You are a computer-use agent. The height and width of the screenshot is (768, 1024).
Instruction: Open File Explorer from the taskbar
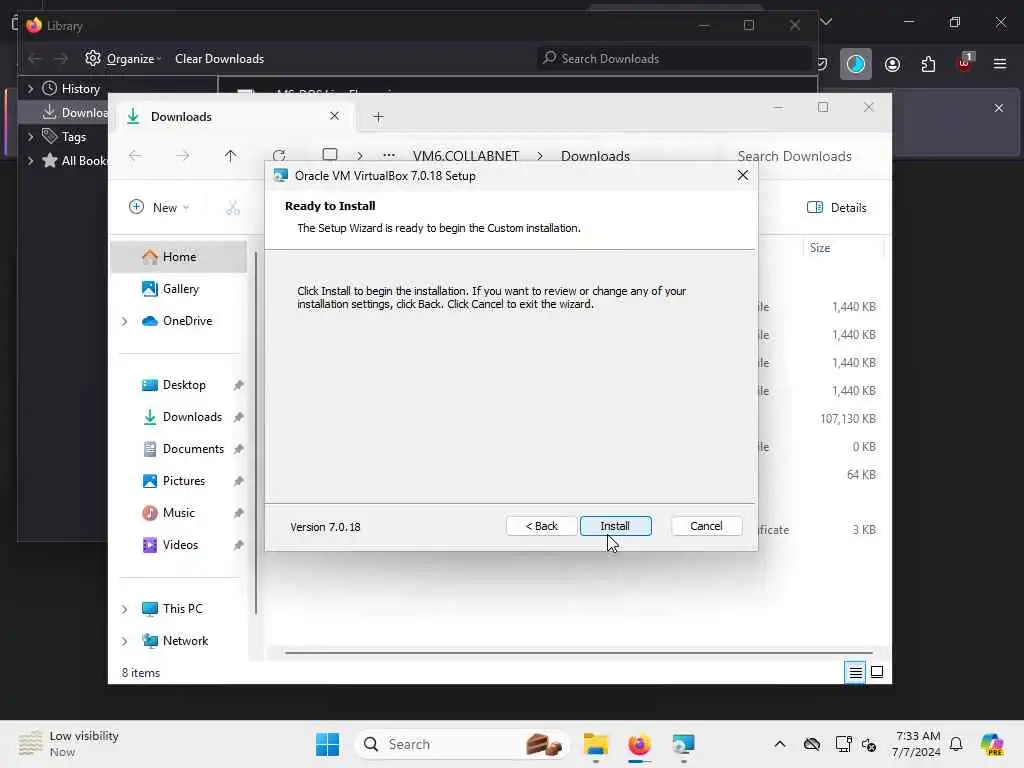(596, 744)
